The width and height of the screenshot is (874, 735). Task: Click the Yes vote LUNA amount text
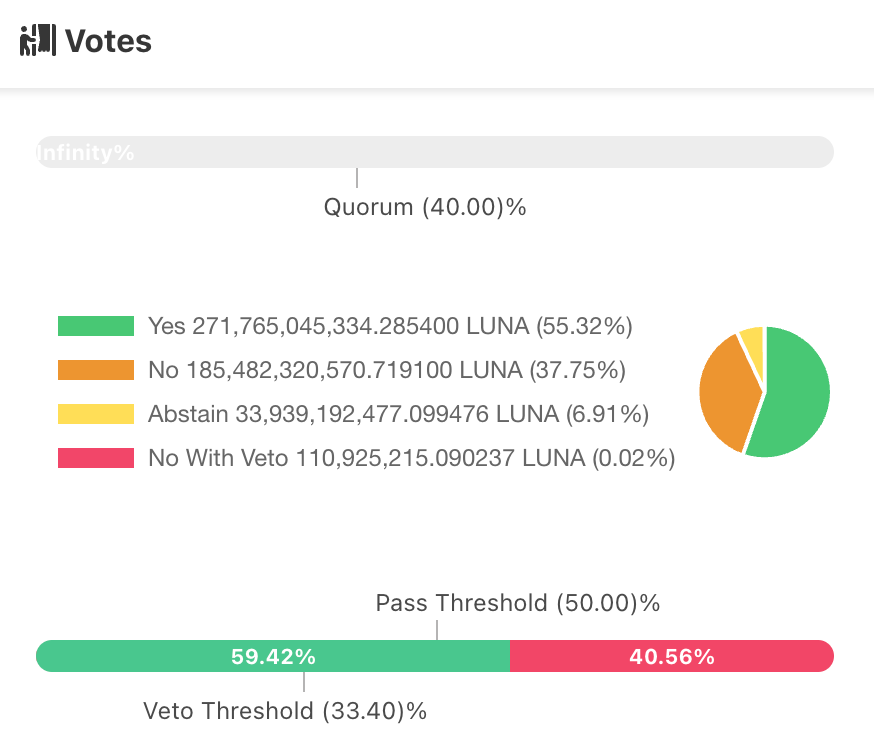tap(390, 326)
